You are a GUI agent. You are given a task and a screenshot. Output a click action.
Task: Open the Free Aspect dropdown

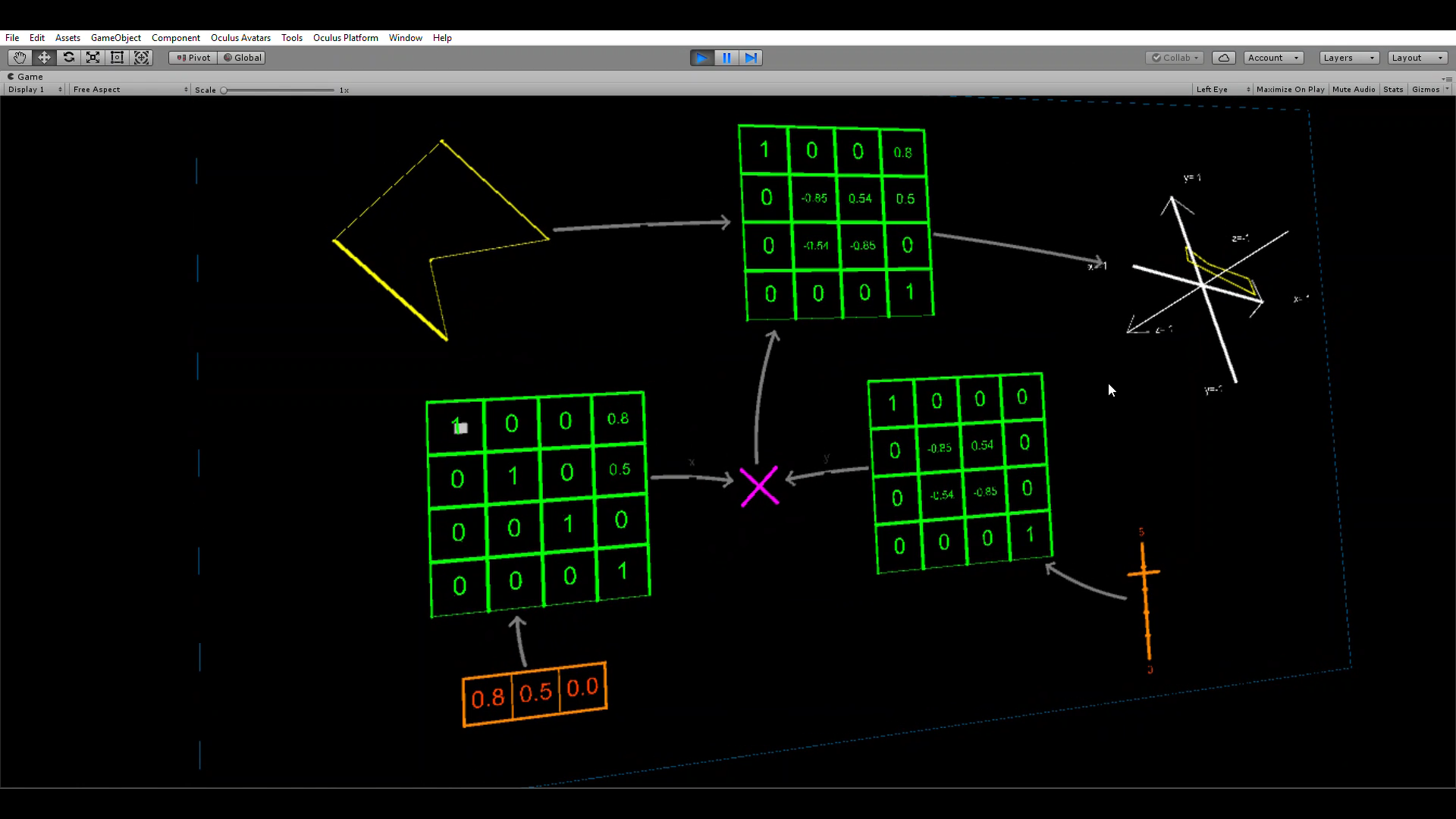coord(130,89)
